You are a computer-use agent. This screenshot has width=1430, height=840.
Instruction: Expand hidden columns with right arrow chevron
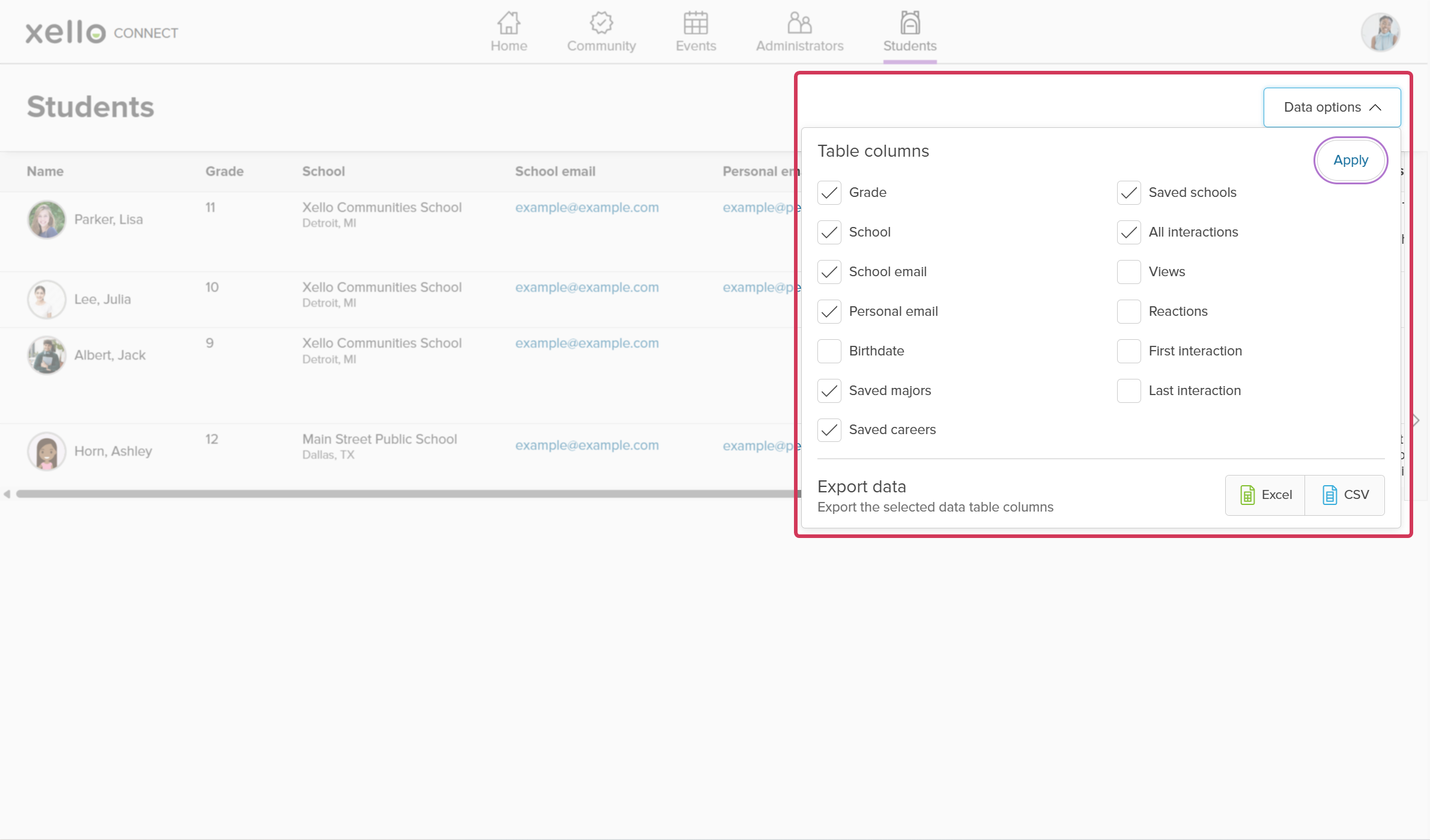pyautogui.click(x=1416, y=420)
